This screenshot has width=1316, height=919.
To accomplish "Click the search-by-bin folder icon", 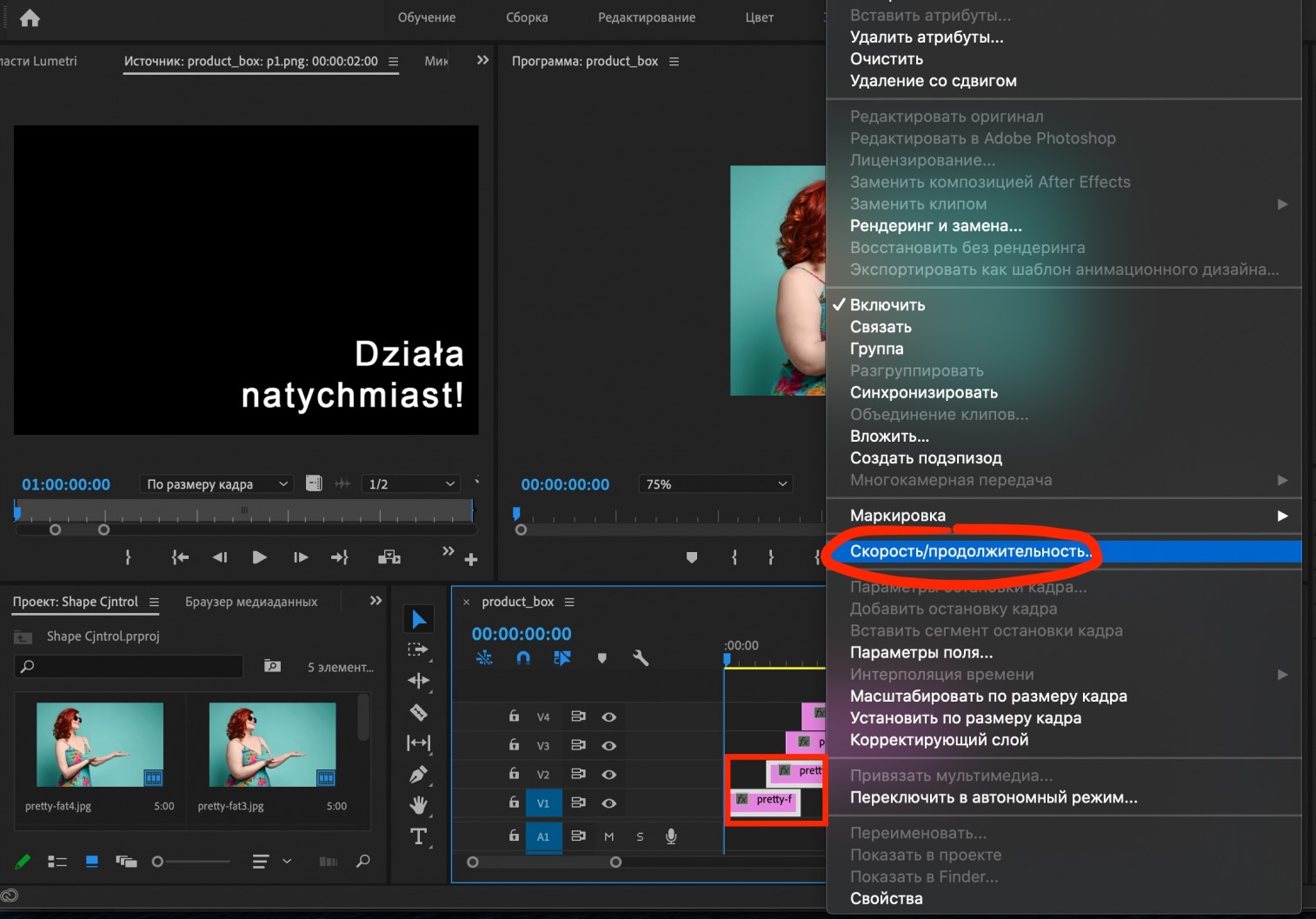I will click(272, 666).
